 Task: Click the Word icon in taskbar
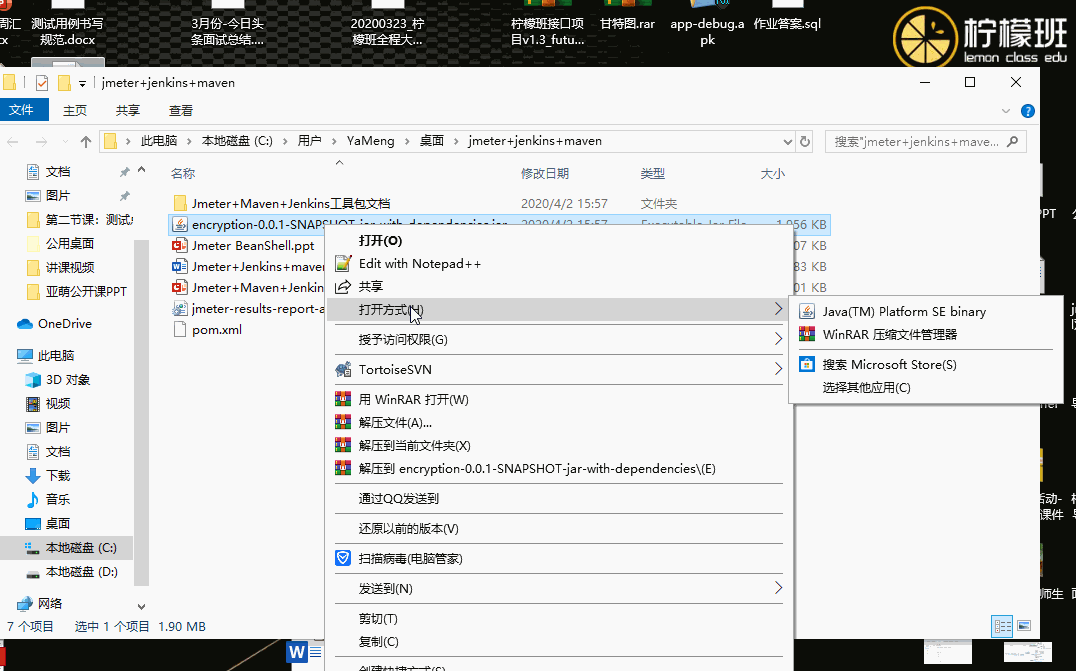297,652
